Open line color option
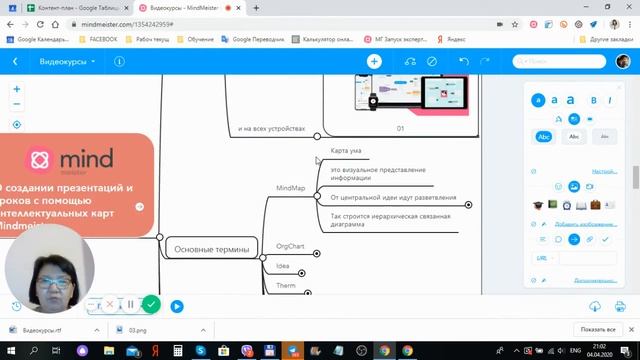This screenshot has height=360, width=640. 590,119
